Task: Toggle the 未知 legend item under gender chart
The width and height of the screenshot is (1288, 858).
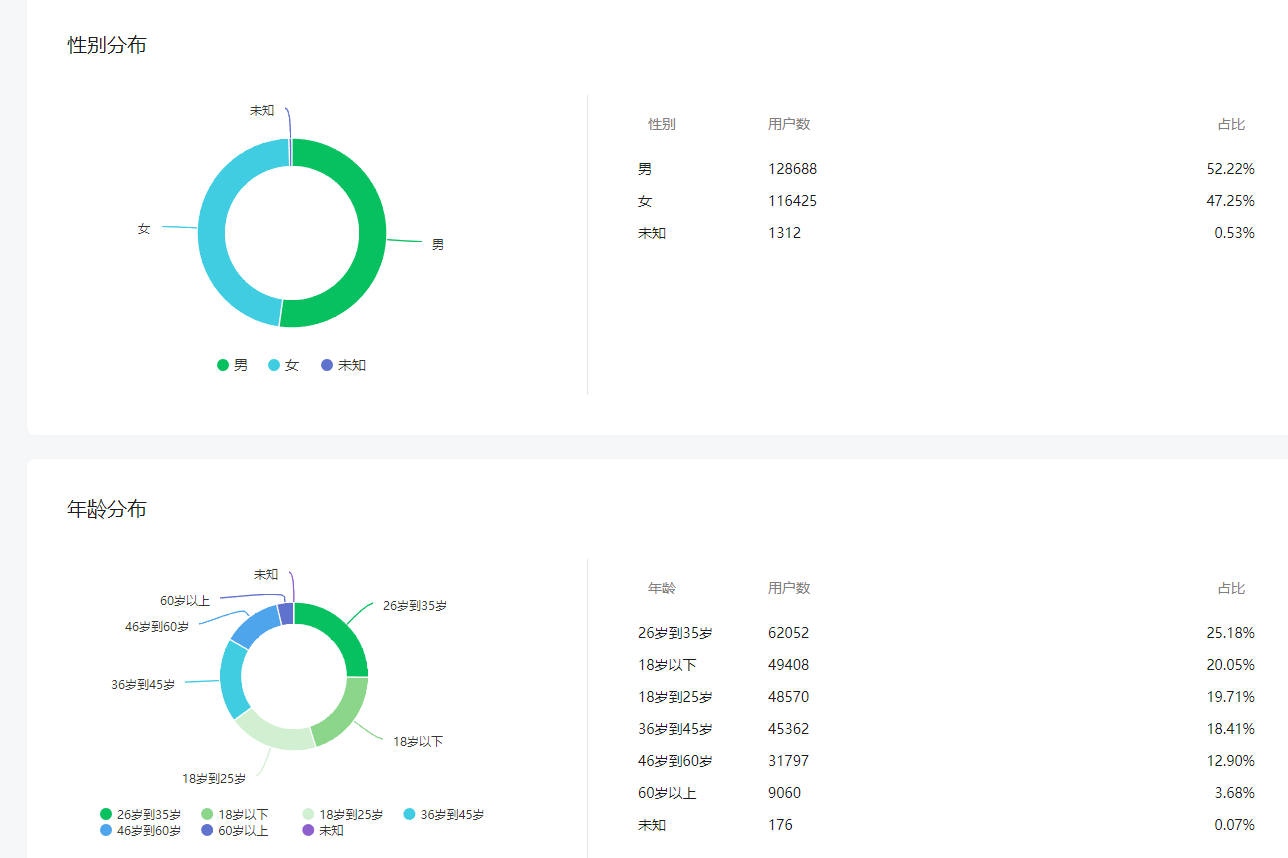Action: [x=343, y=365]
